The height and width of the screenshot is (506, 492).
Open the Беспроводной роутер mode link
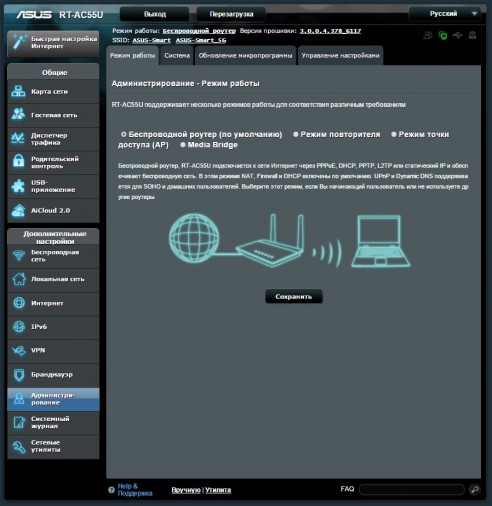click(199, 31)
